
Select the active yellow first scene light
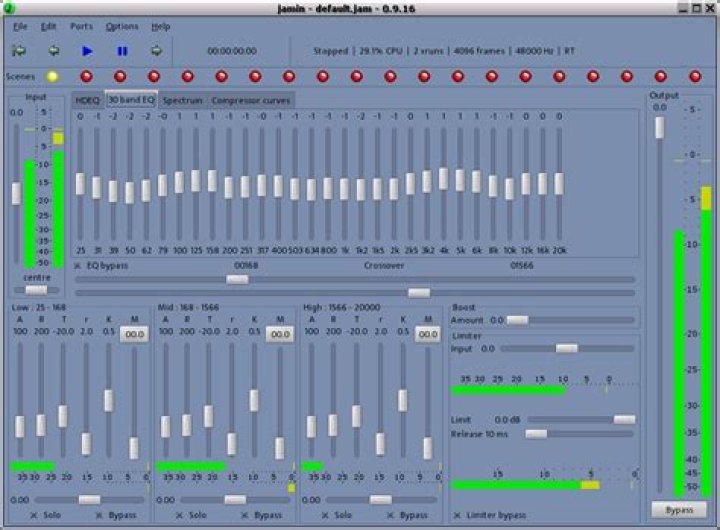point(53,77)
